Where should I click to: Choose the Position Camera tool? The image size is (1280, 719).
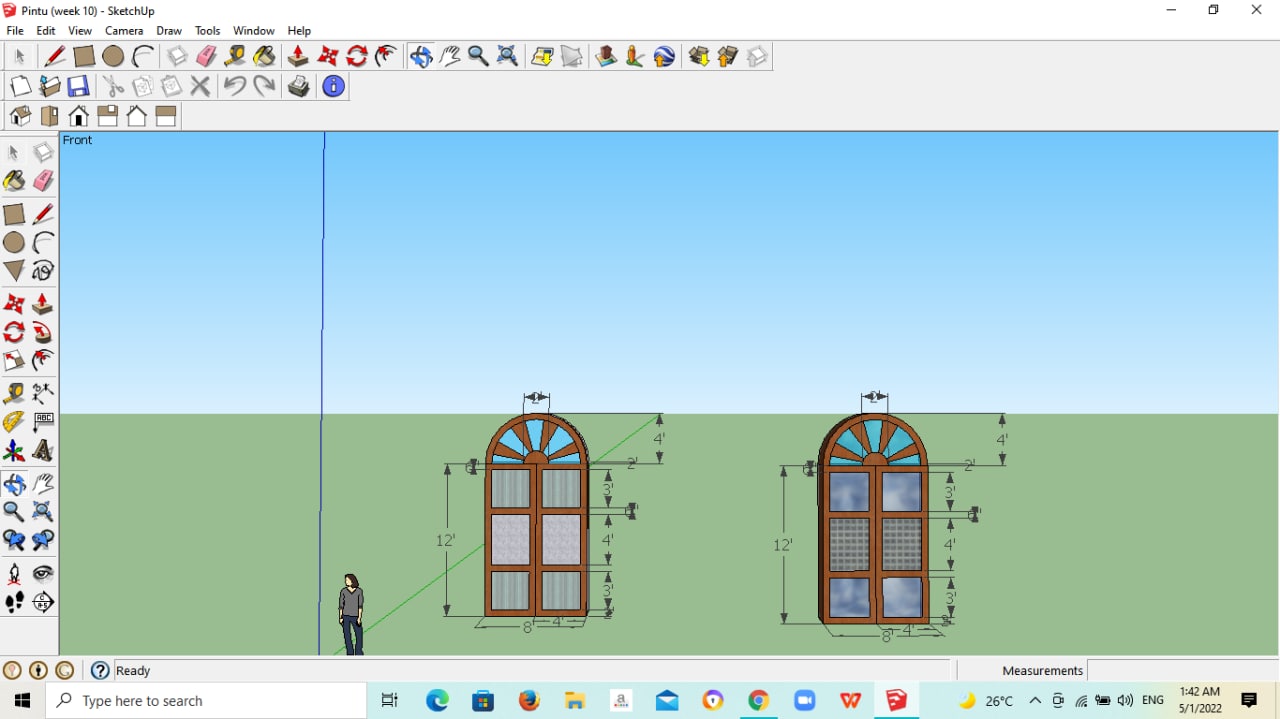pyautogui.click(x=14, y=574)
